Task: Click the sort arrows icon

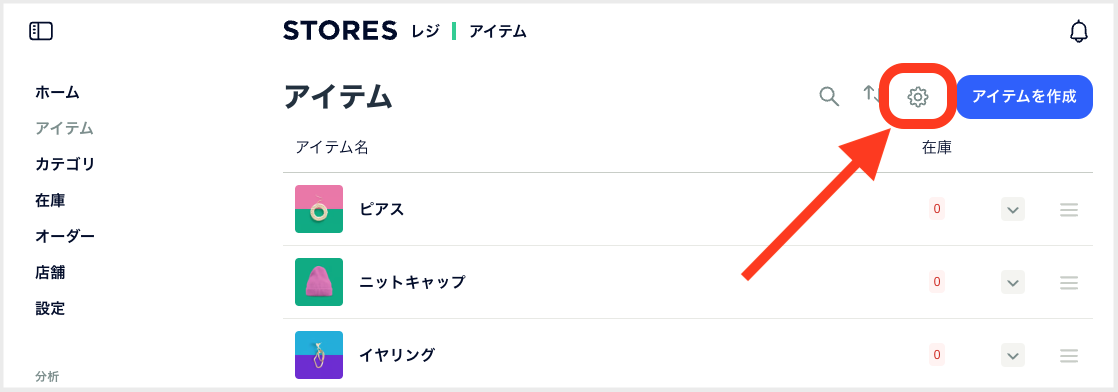Action: pyautogui.click(x=871, y=96)
